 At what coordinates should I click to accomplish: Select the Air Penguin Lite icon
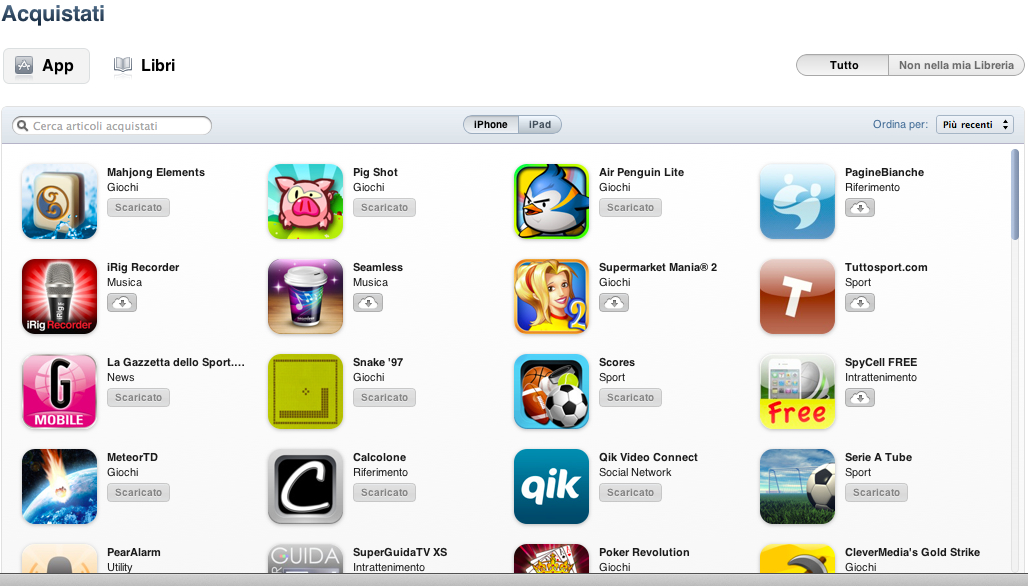tap(551, 201)
